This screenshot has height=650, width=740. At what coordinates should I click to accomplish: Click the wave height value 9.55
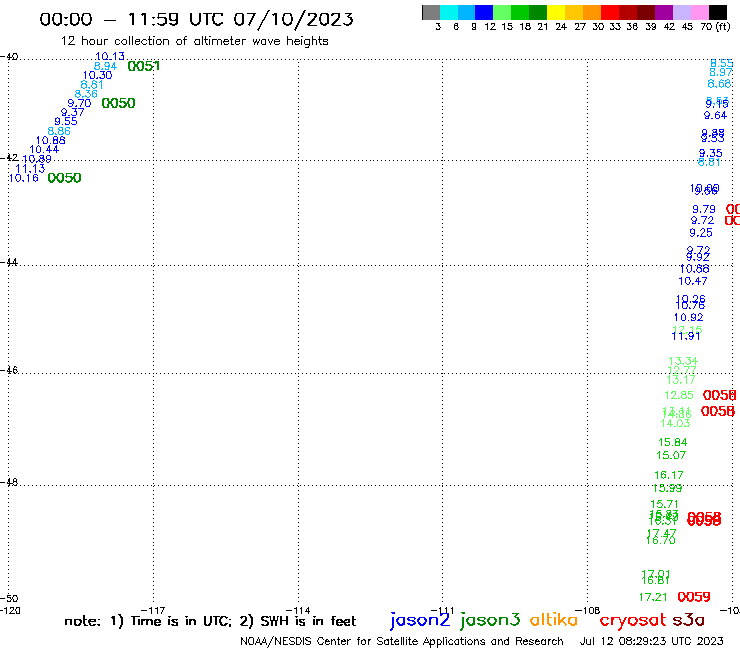66,121
